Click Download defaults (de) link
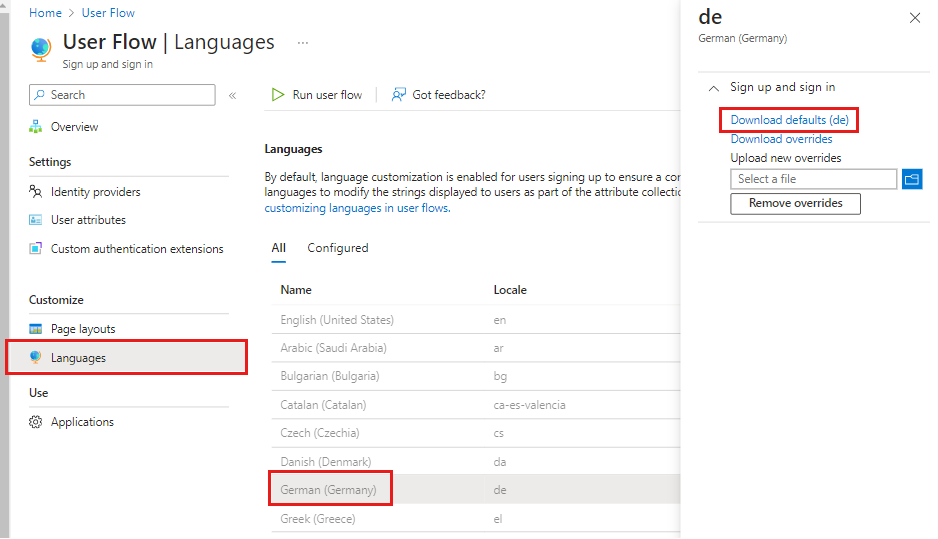This screenshot has height=539, width=938. 789,120
